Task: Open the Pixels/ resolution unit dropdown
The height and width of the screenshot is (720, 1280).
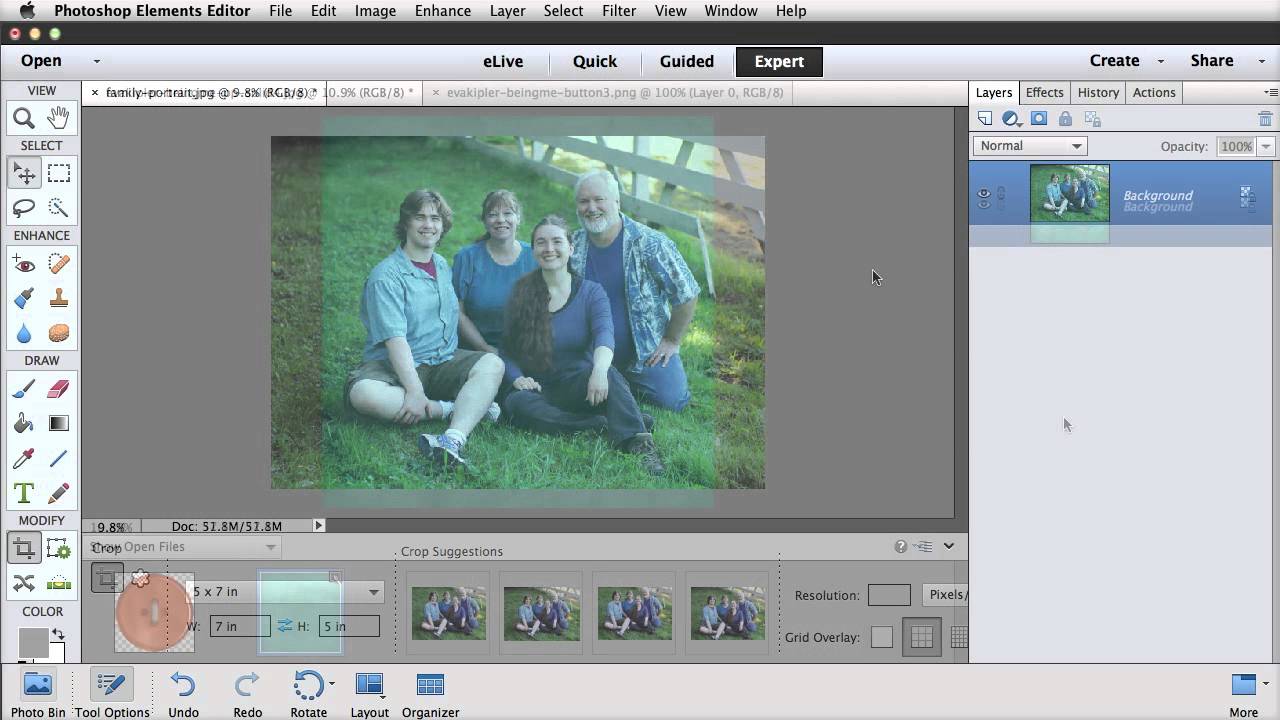Action: (x=945, y=595)
